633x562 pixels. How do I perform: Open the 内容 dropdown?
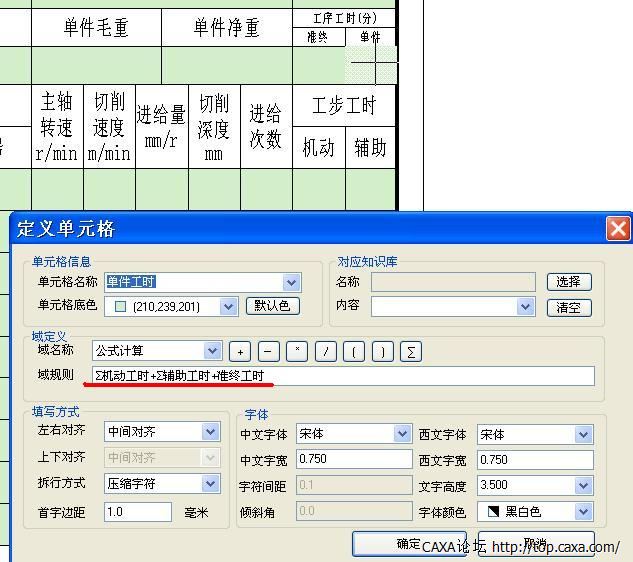pyautogui.click(x=525, y=307)
